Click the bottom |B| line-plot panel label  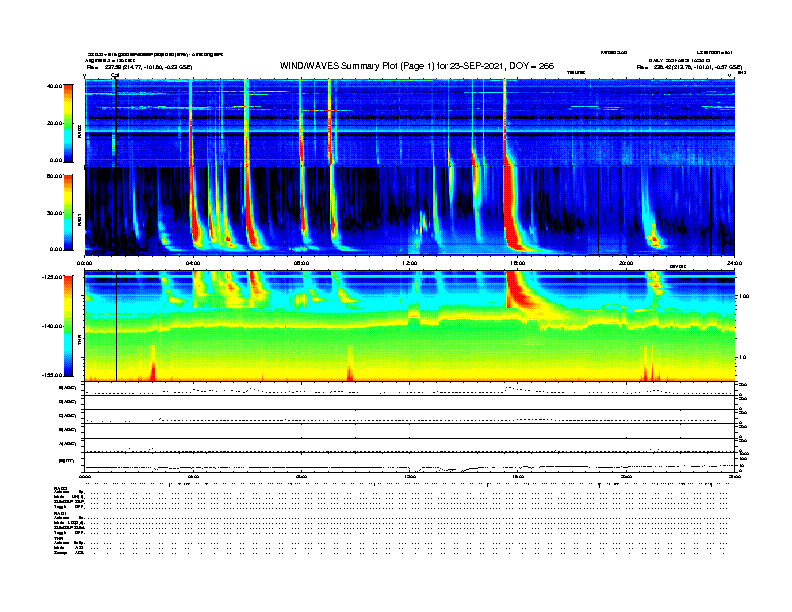click(x=67, y=461)
